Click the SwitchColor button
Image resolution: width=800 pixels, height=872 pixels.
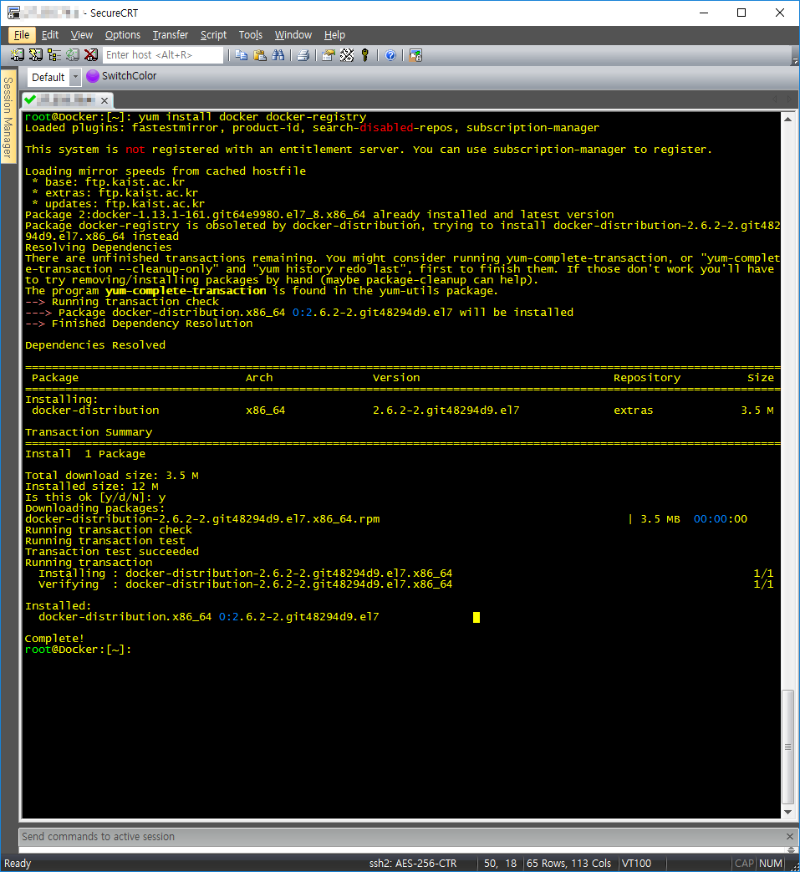121,76
